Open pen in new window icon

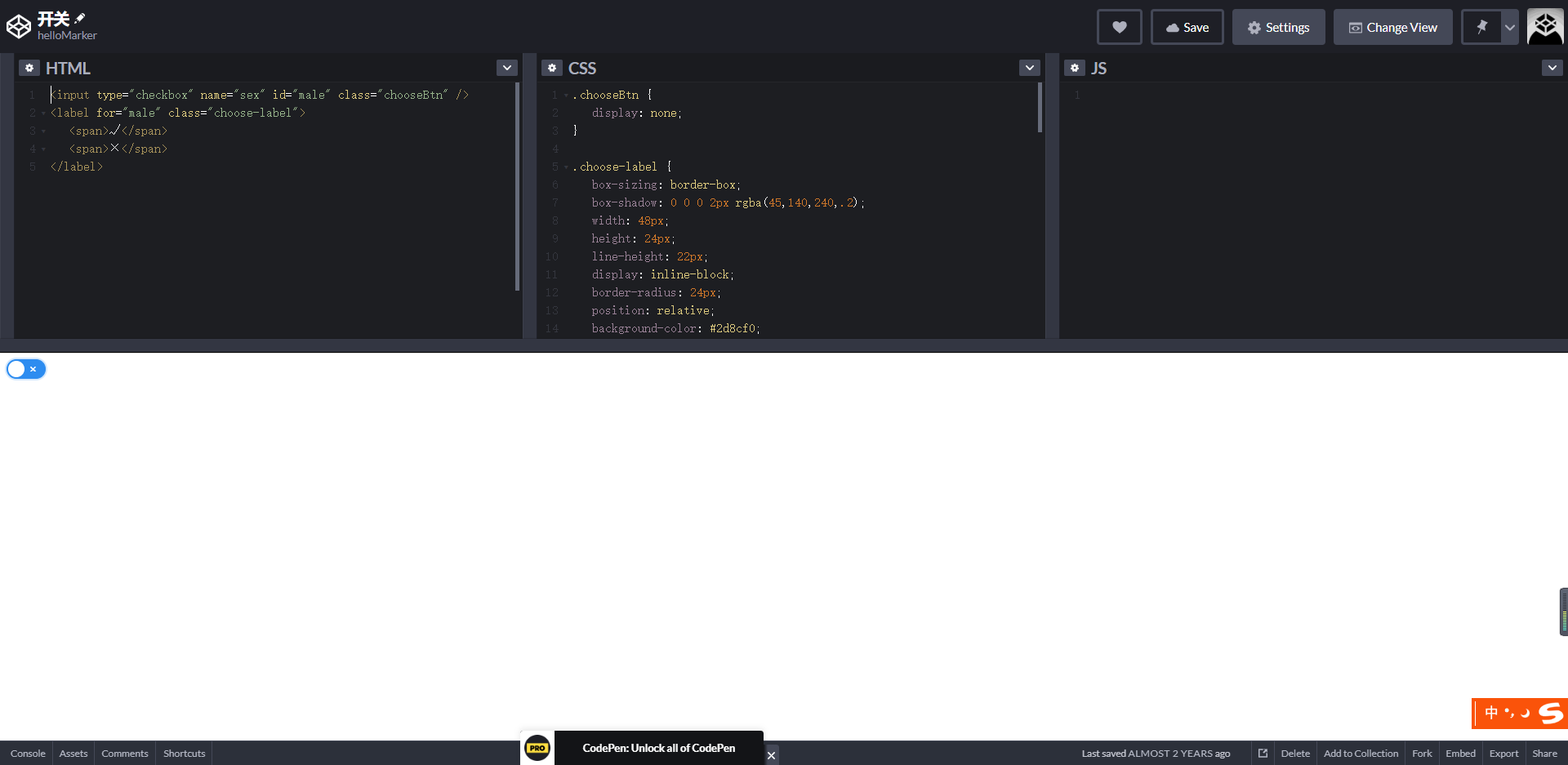(1263, 753)
